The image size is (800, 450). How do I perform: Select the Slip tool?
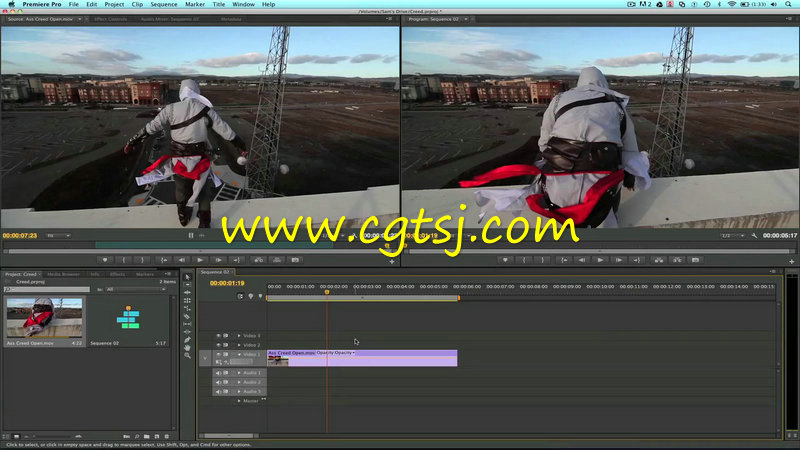(x=187, y=324)
